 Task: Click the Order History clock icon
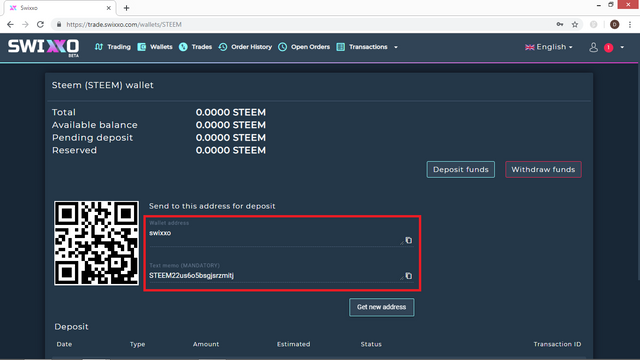[x=223, y=47]
